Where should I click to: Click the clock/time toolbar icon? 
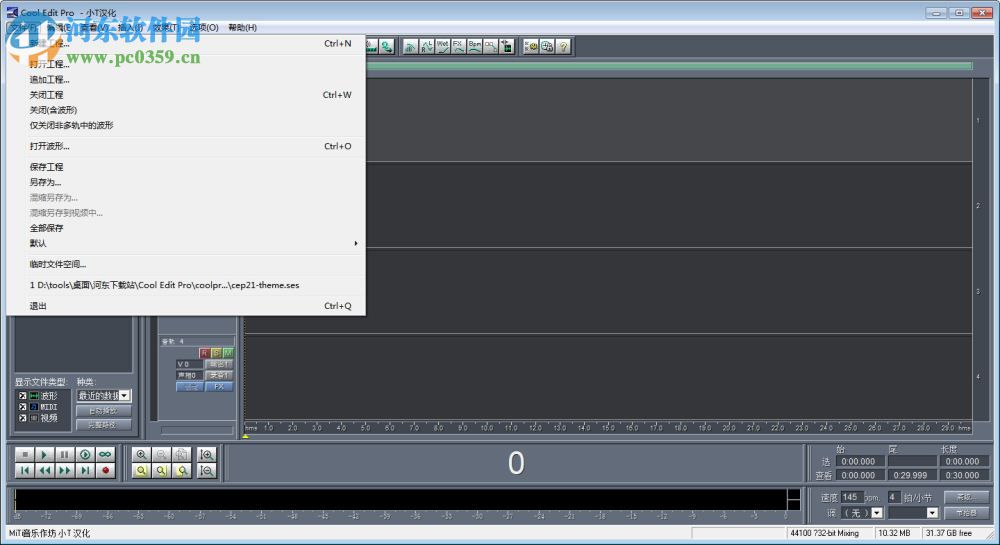(547, 46)
